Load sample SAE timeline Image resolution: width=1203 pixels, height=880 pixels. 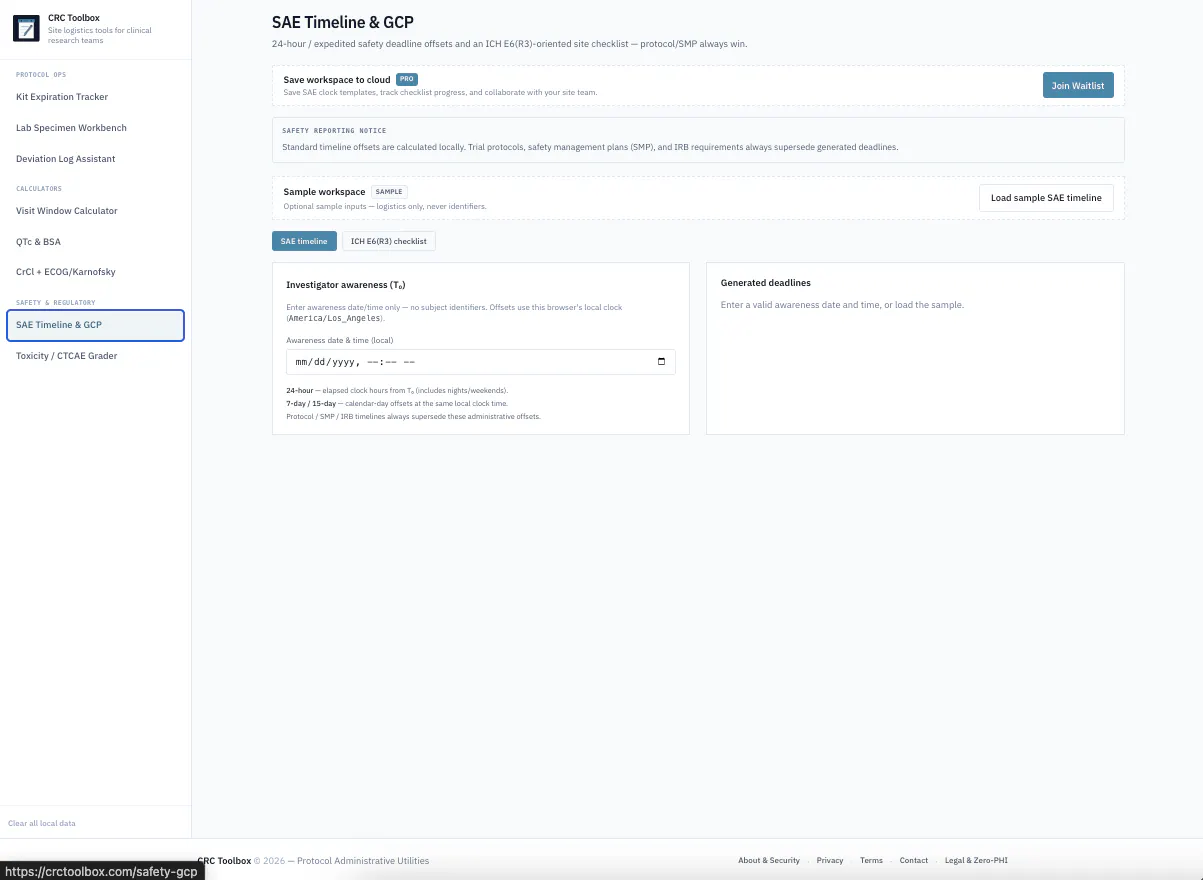click(x=1046, y=198)
